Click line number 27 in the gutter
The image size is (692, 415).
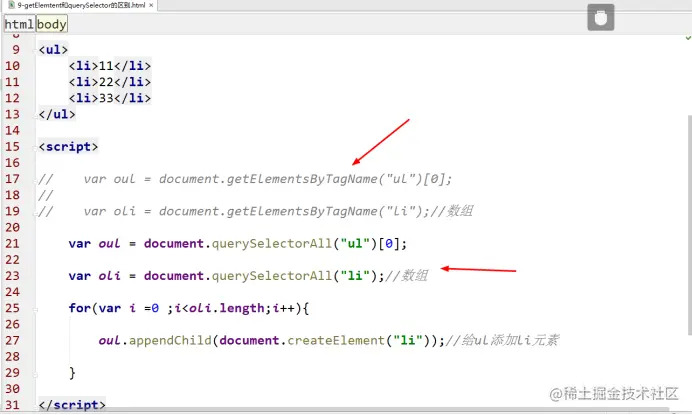[x=12, y=340]
